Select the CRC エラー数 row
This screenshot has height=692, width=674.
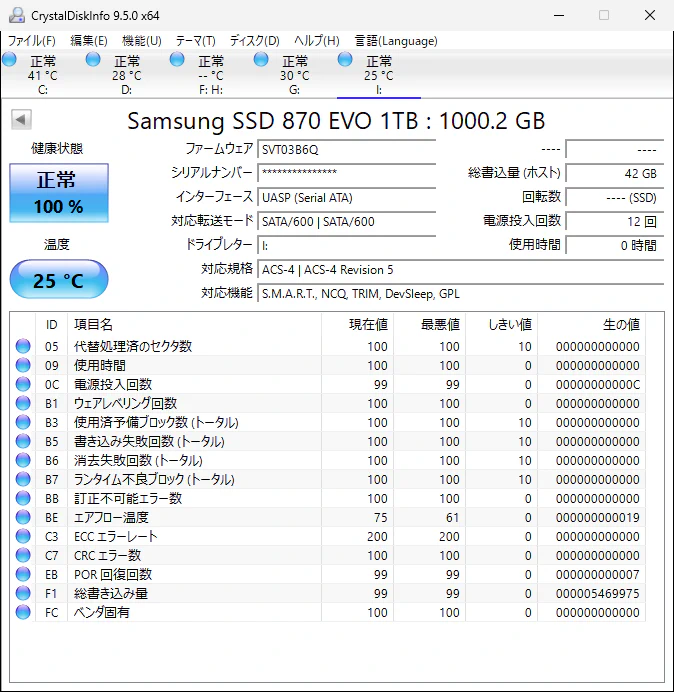click(x=328, y=555)
